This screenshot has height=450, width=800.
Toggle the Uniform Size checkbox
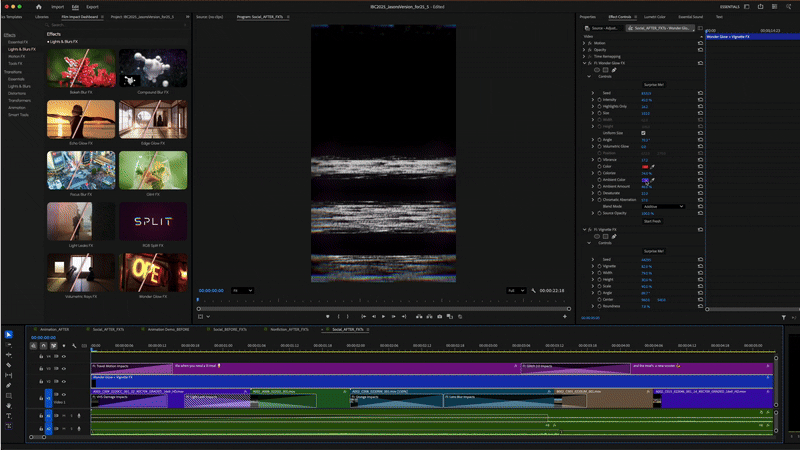[643, 133]
